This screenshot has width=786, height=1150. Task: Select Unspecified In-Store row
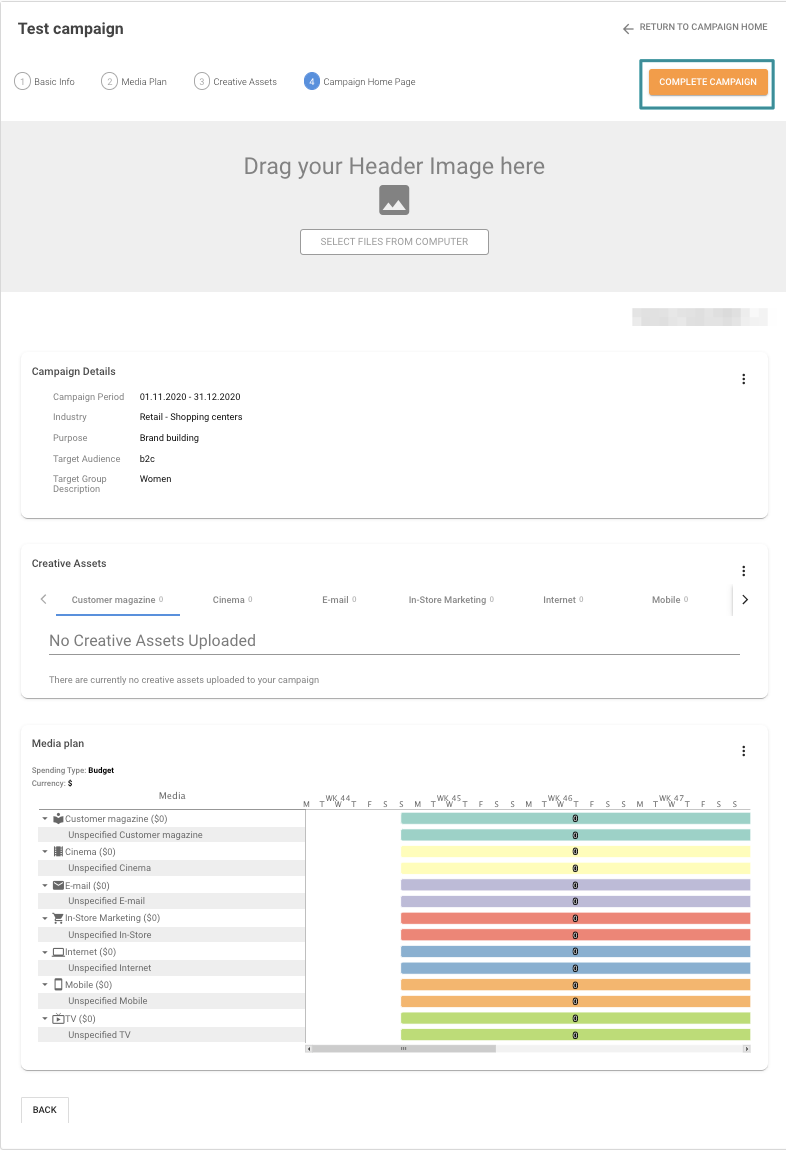click(x=172, y=935)
